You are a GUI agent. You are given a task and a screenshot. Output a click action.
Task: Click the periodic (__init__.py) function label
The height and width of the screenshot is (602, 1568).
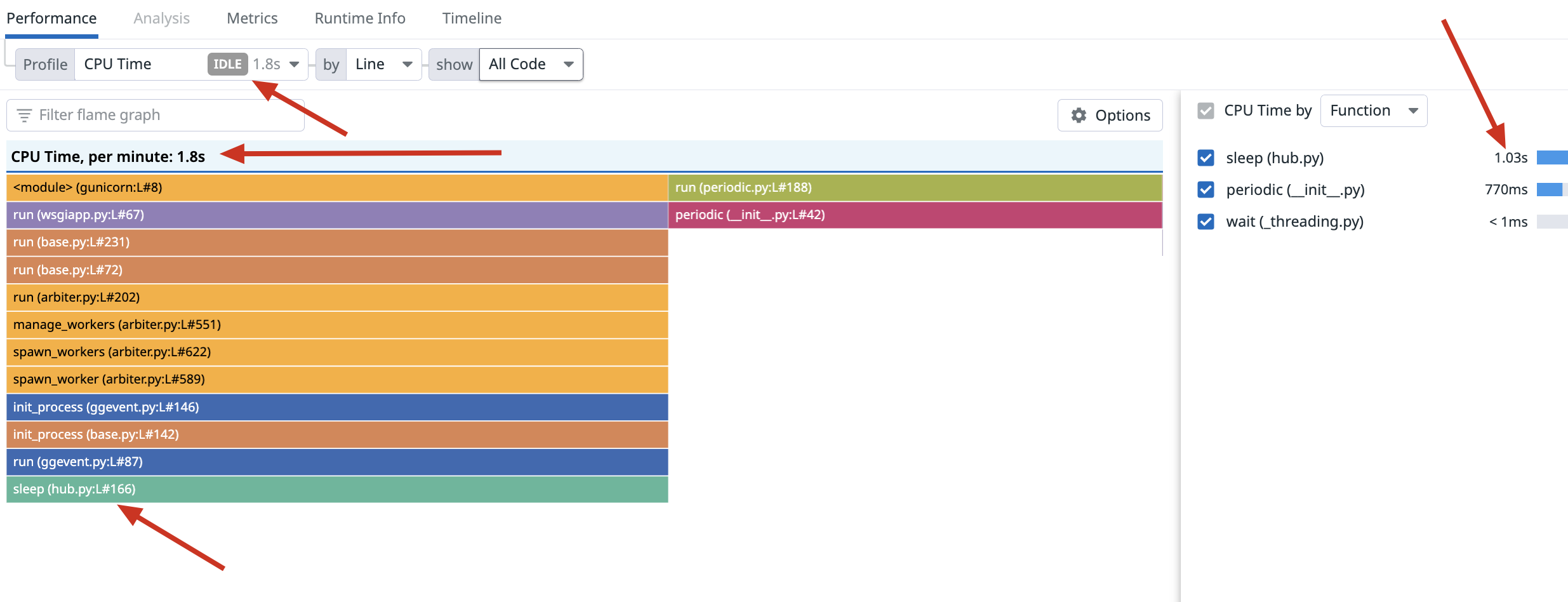click(1295, 190)
